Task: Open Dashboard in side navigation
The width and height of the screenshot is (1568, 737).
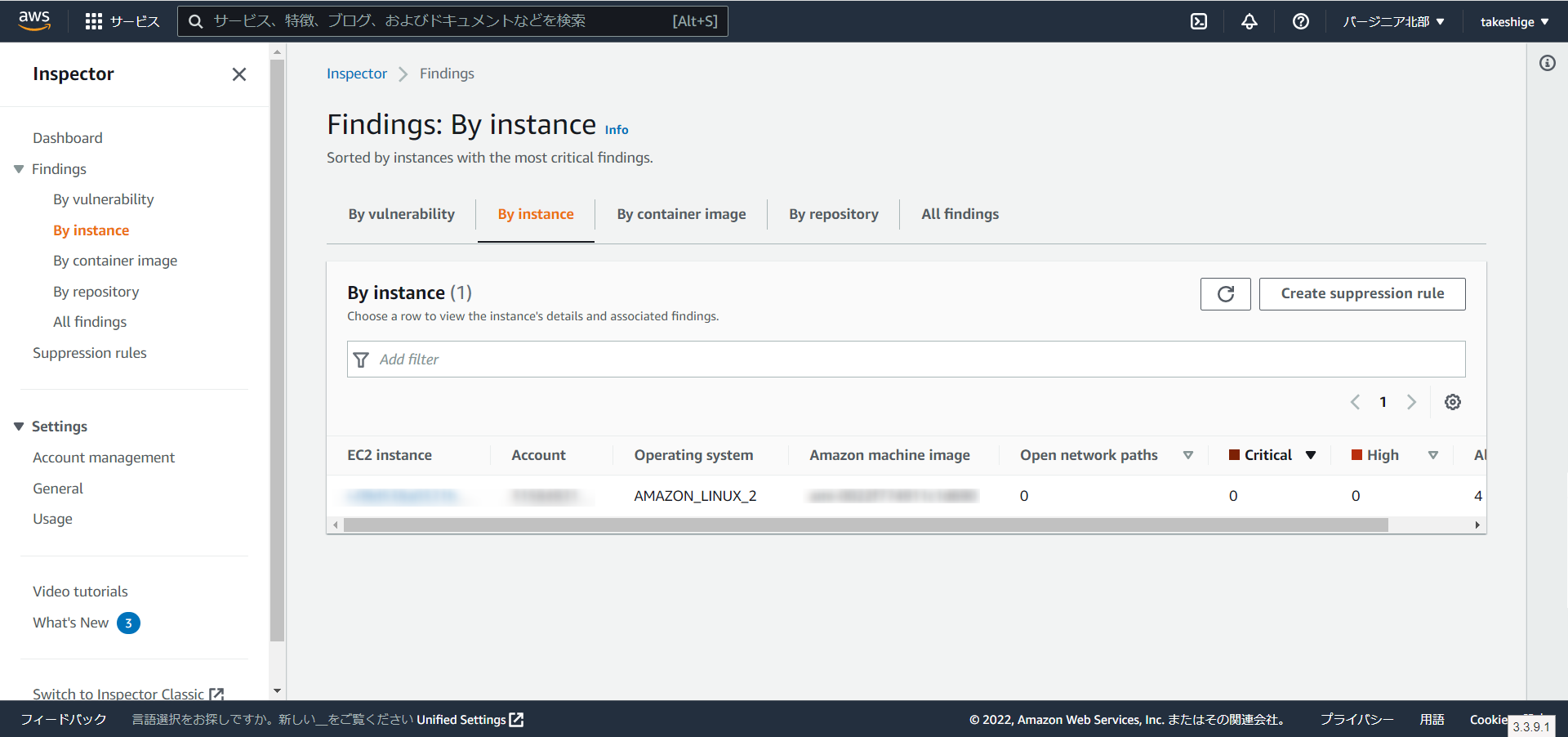Action: point(68,138)
